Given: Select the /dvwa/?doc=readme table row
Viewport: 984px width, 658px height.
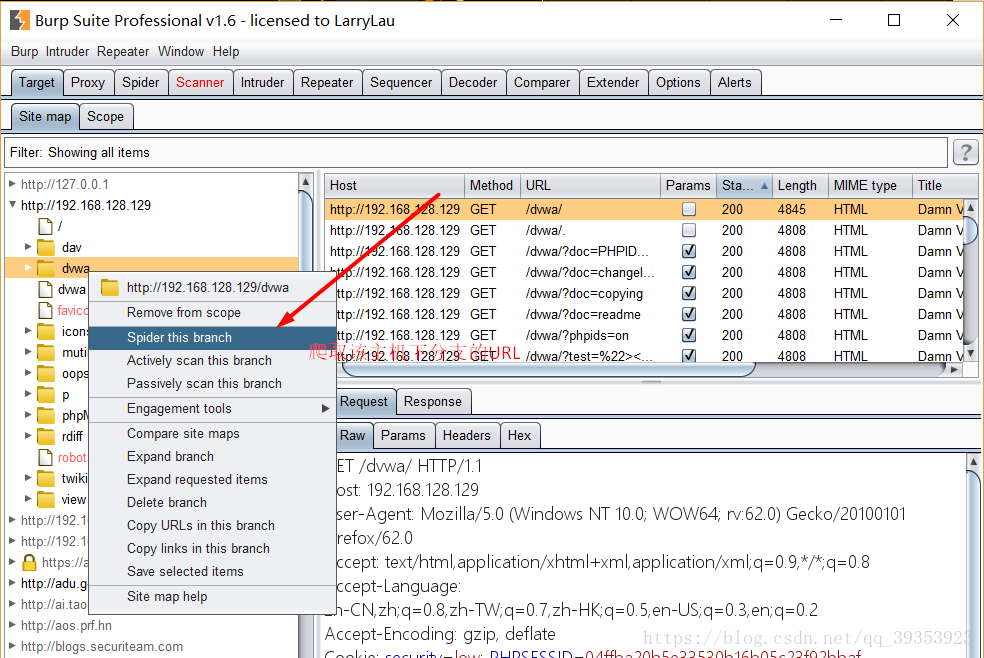Looking at the screenshot, I should 644,314.
